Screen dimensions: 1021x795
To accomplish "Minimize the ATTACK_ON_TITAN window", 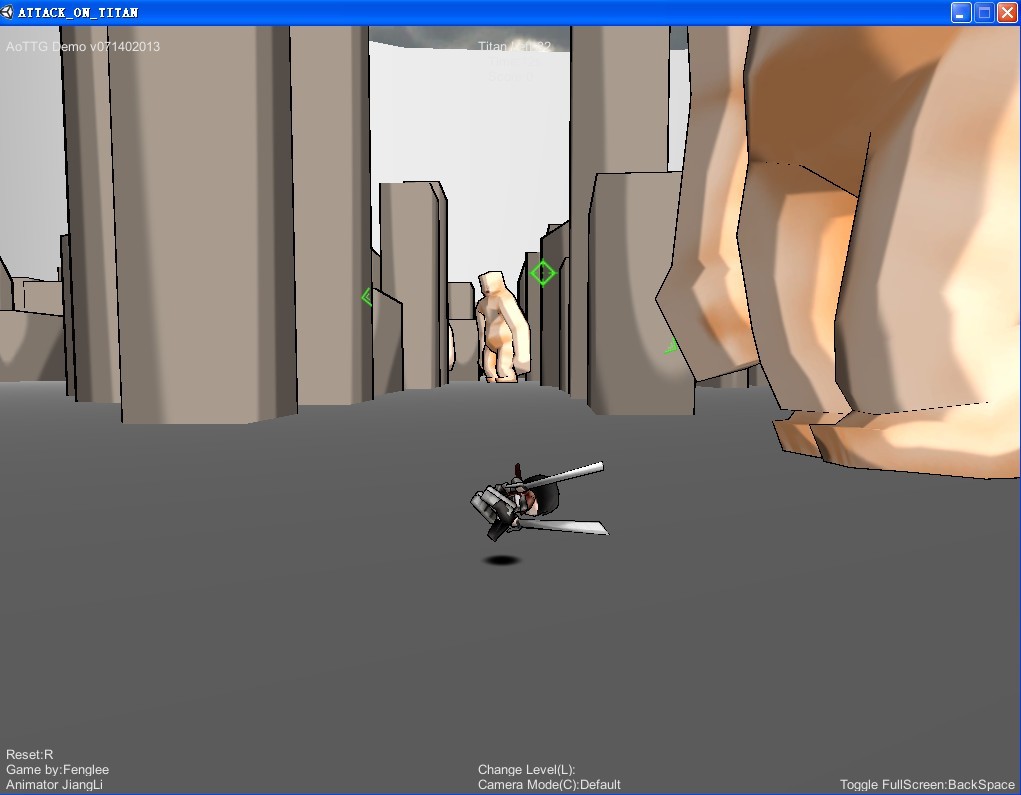I will (x=961, y=12).
